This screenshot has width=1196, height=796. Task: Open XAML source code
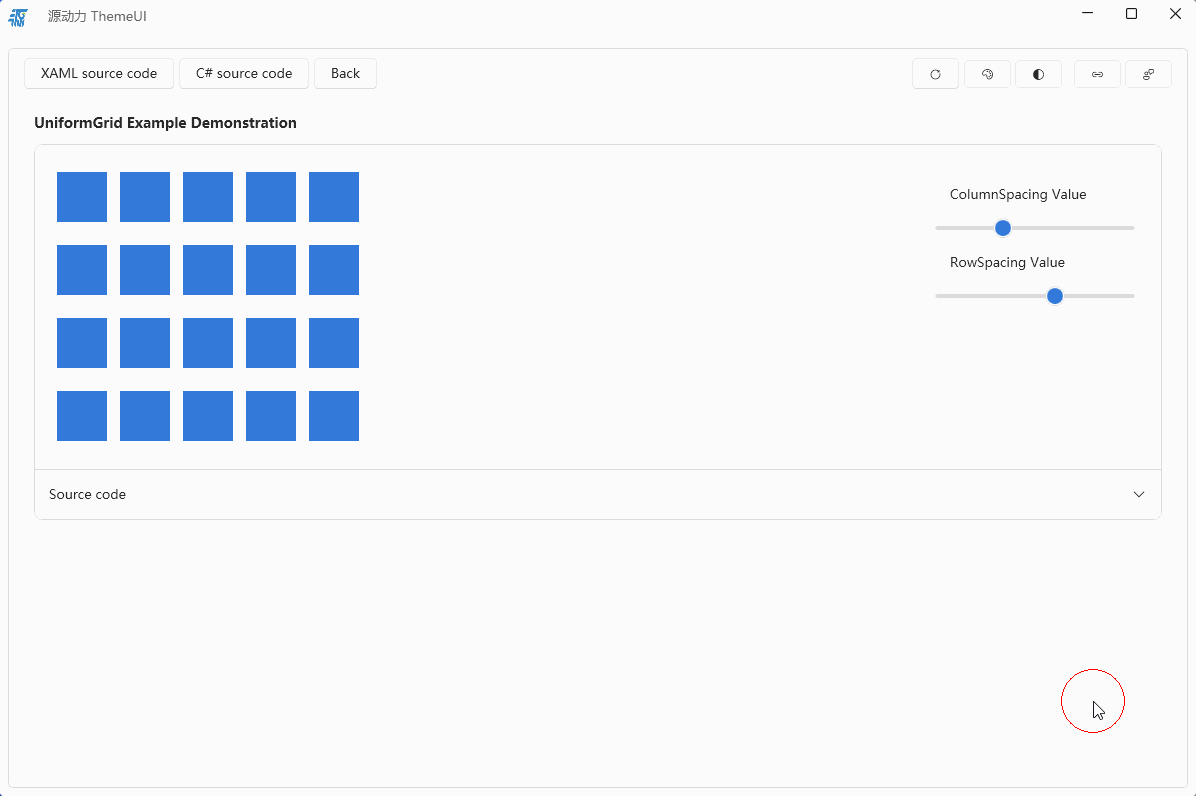point(99,73)
